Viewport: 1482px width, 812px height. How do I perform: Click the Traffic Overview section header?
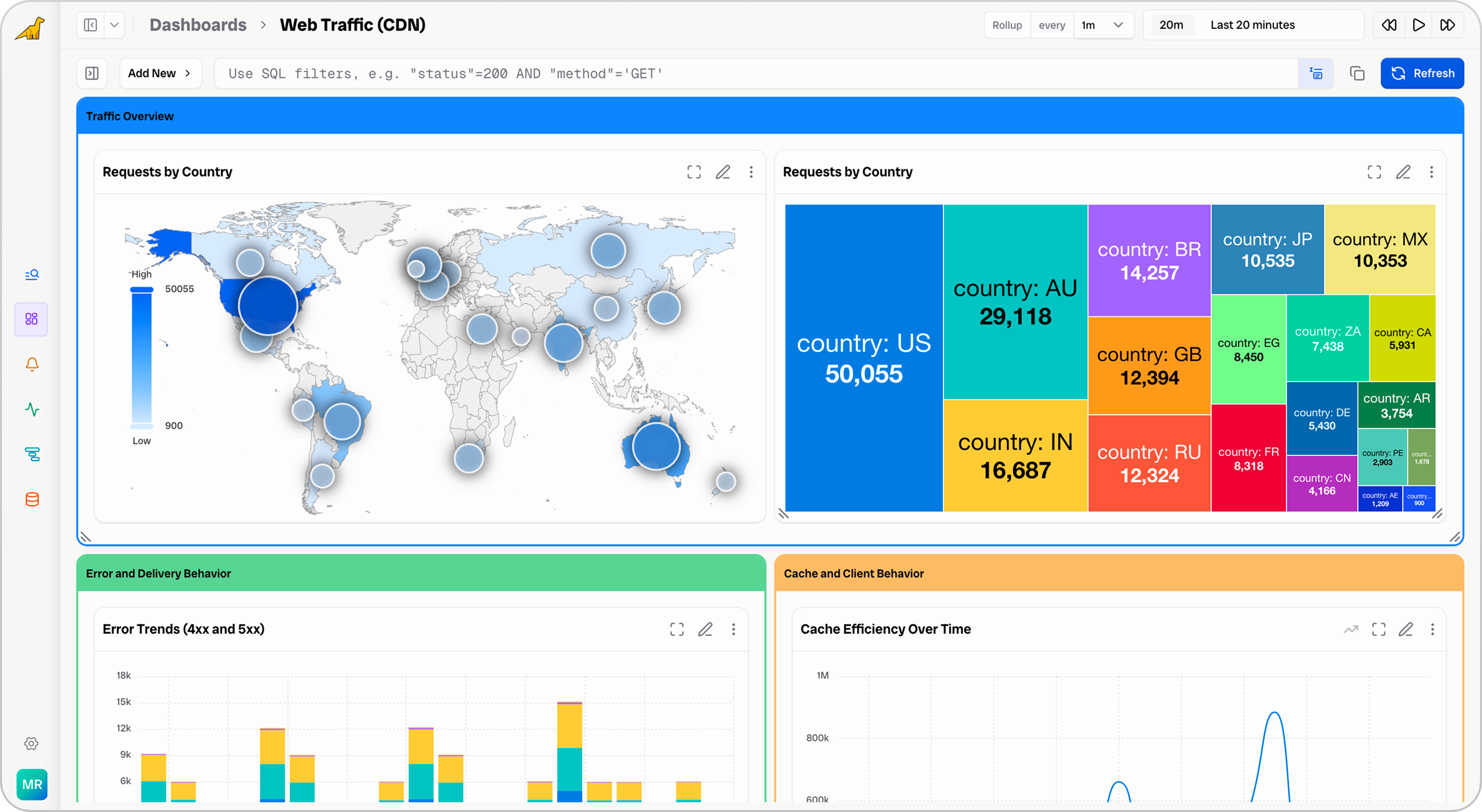coord(770,116)
